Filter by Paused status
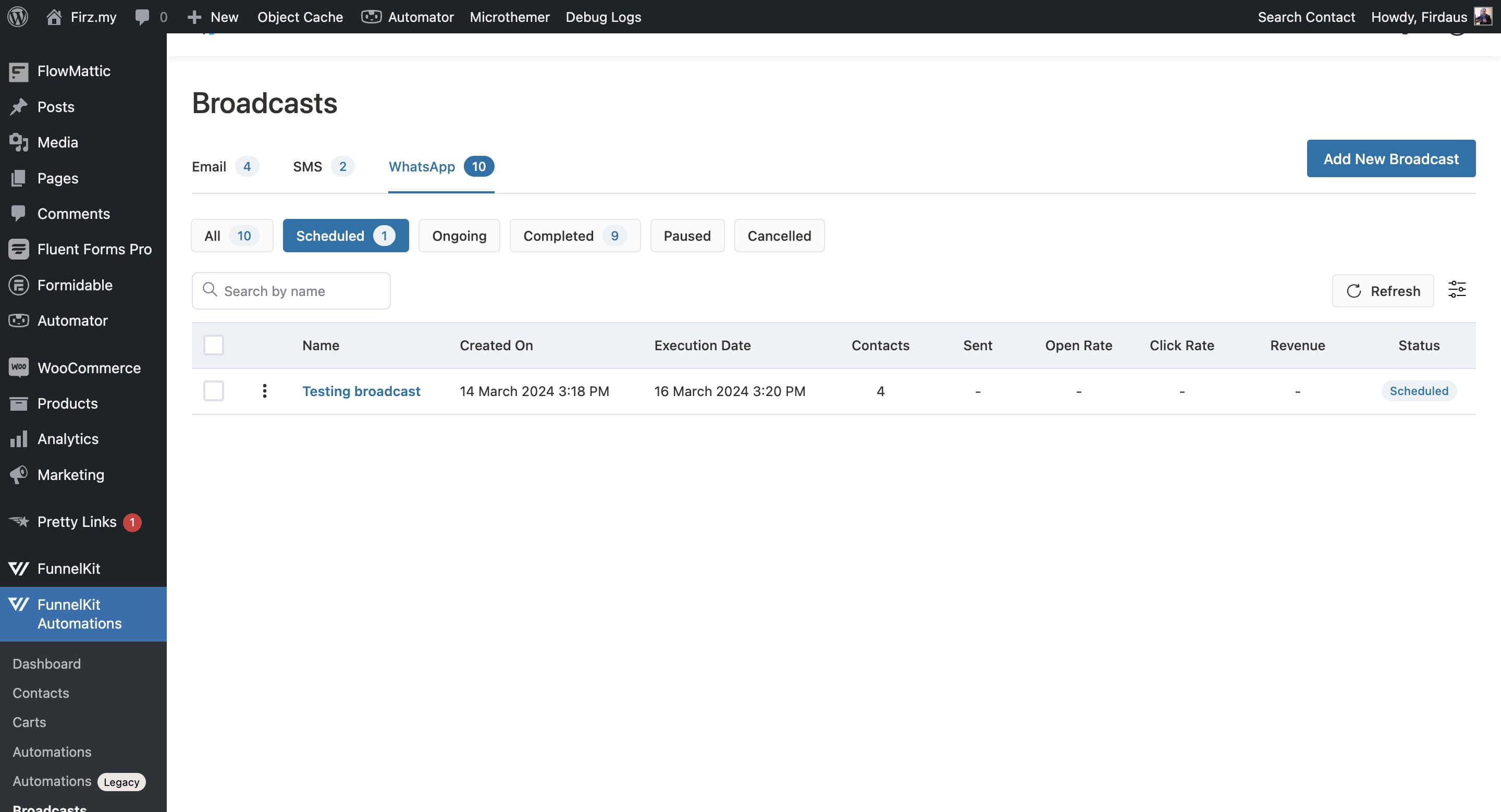The image size is (1501, 812). 687,236
